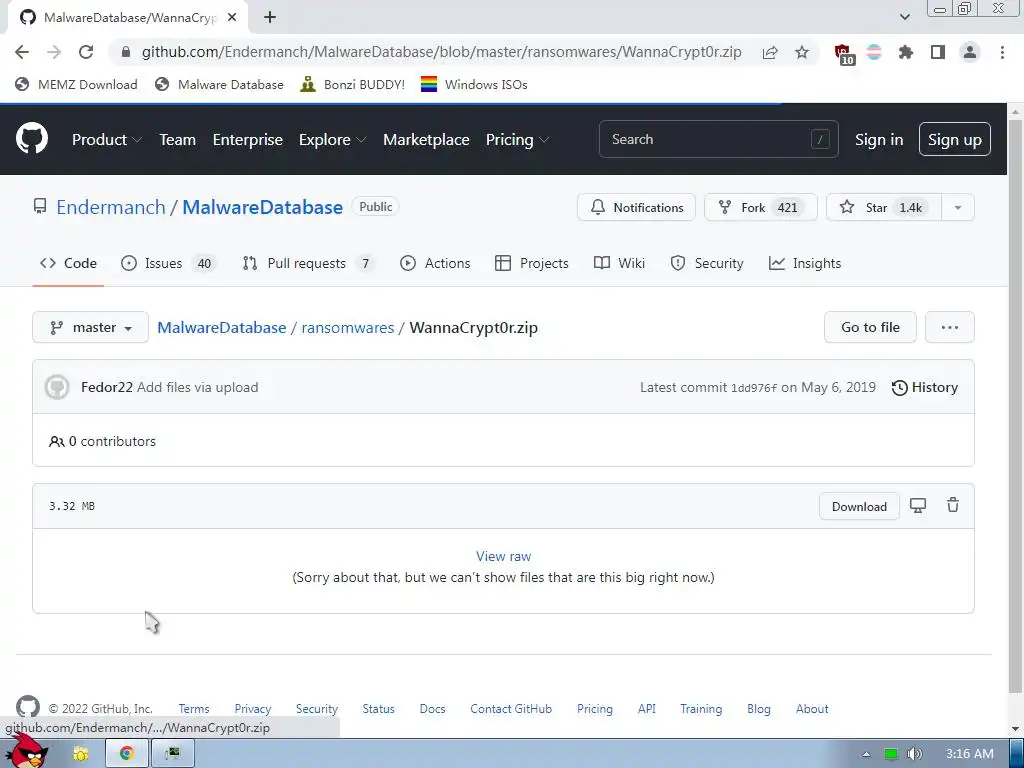Open the ransomwares breadcrumb link
Image resolution: width=1024 pixels, height=768 pixels.
click(347, 327)
